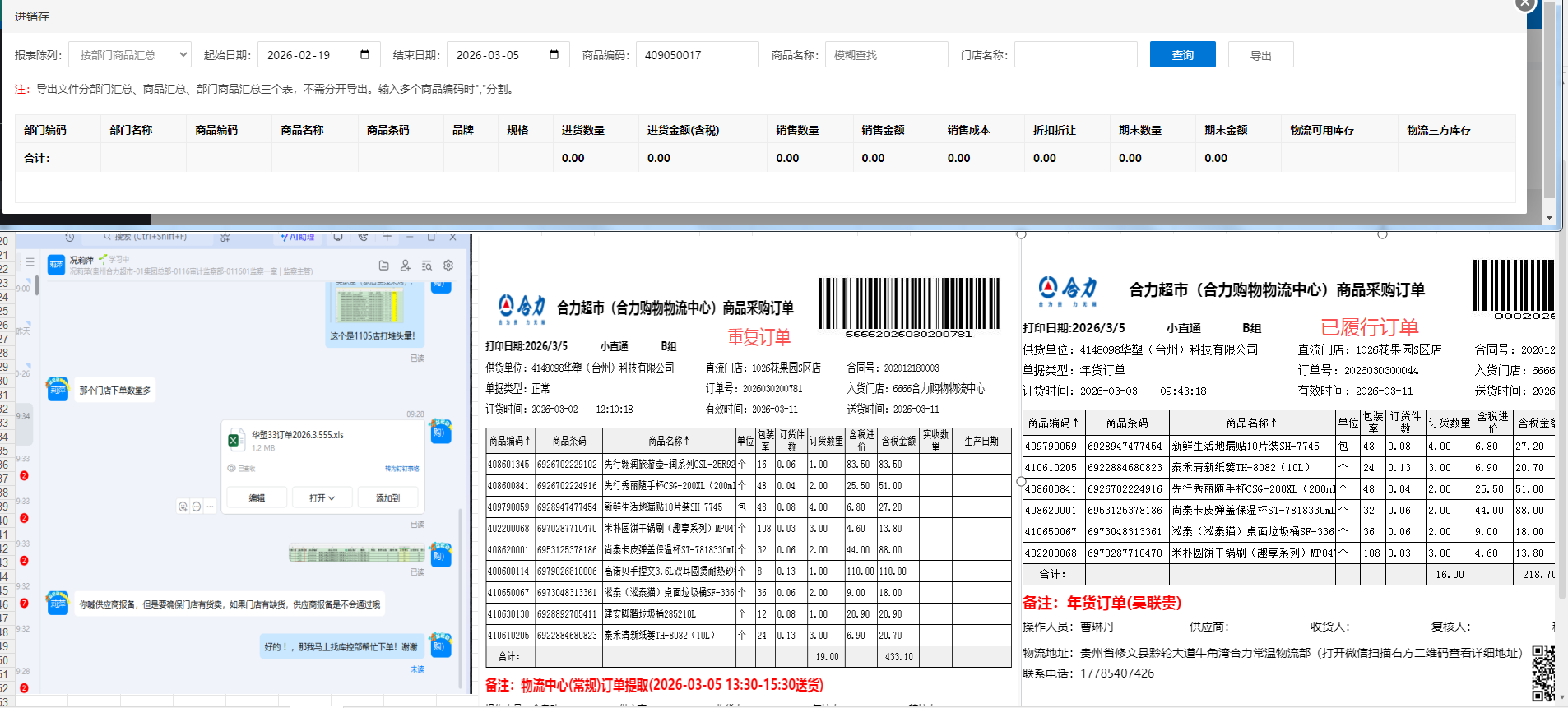Click the AI助理 tab in chat toolbar
This screenshot has height=708, width=1568.
pyautogui.click(x=298, y=237)
